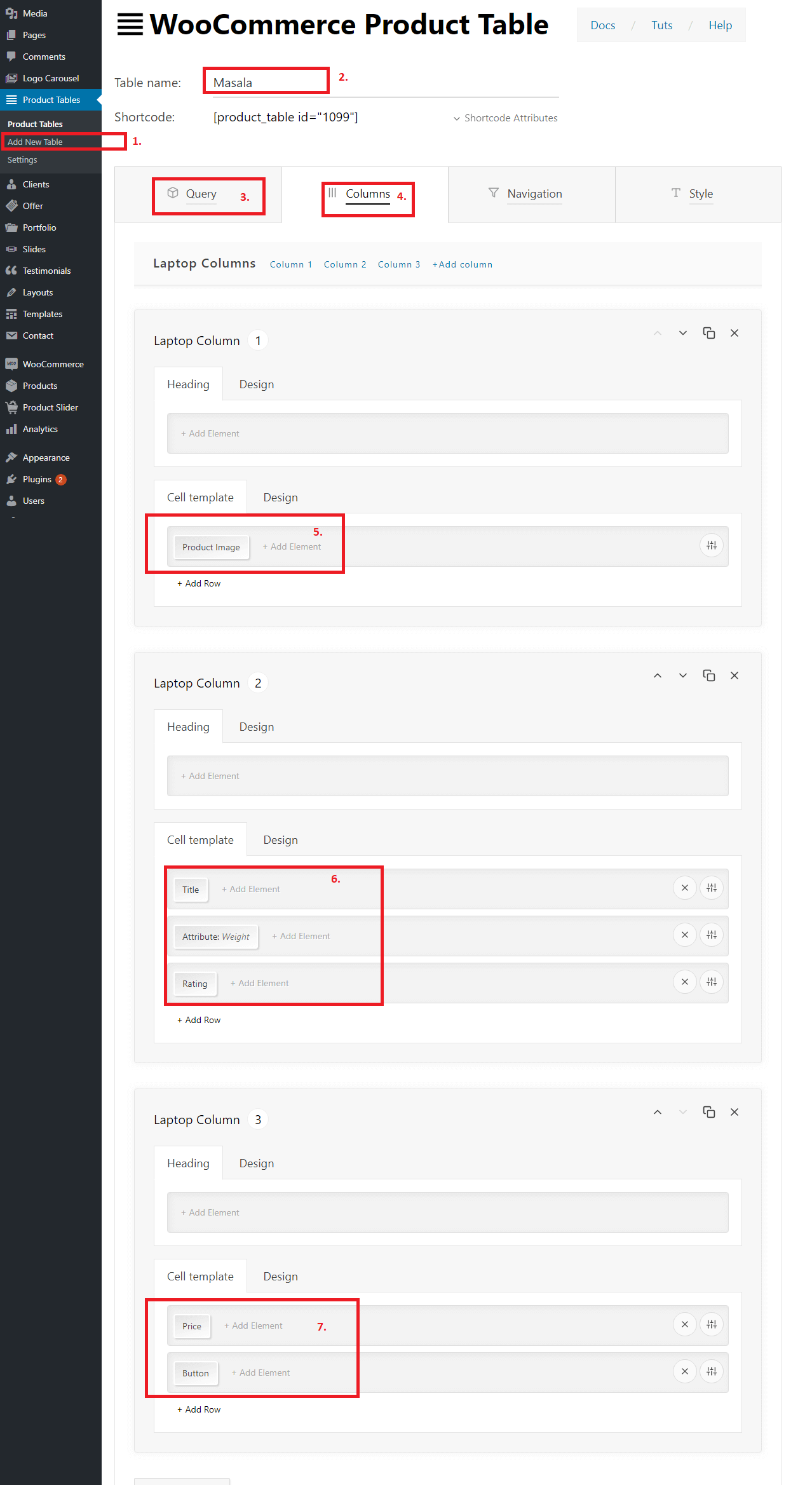Image resolution: width=812 pixels, height=1485 pixels.
Task: Click the Price element
Action: (192, 1326)
